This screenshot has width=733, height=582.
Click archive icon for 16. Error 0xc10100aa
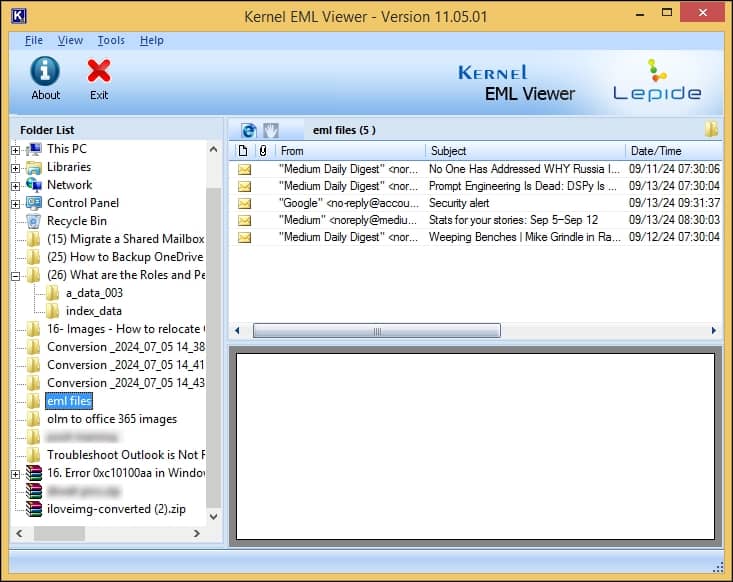pos(34,473)
